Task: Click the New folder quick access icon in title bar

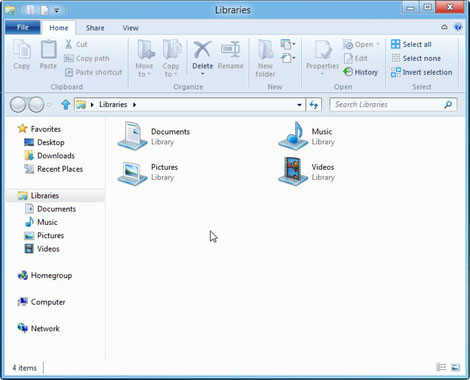Action: [45, 10]
